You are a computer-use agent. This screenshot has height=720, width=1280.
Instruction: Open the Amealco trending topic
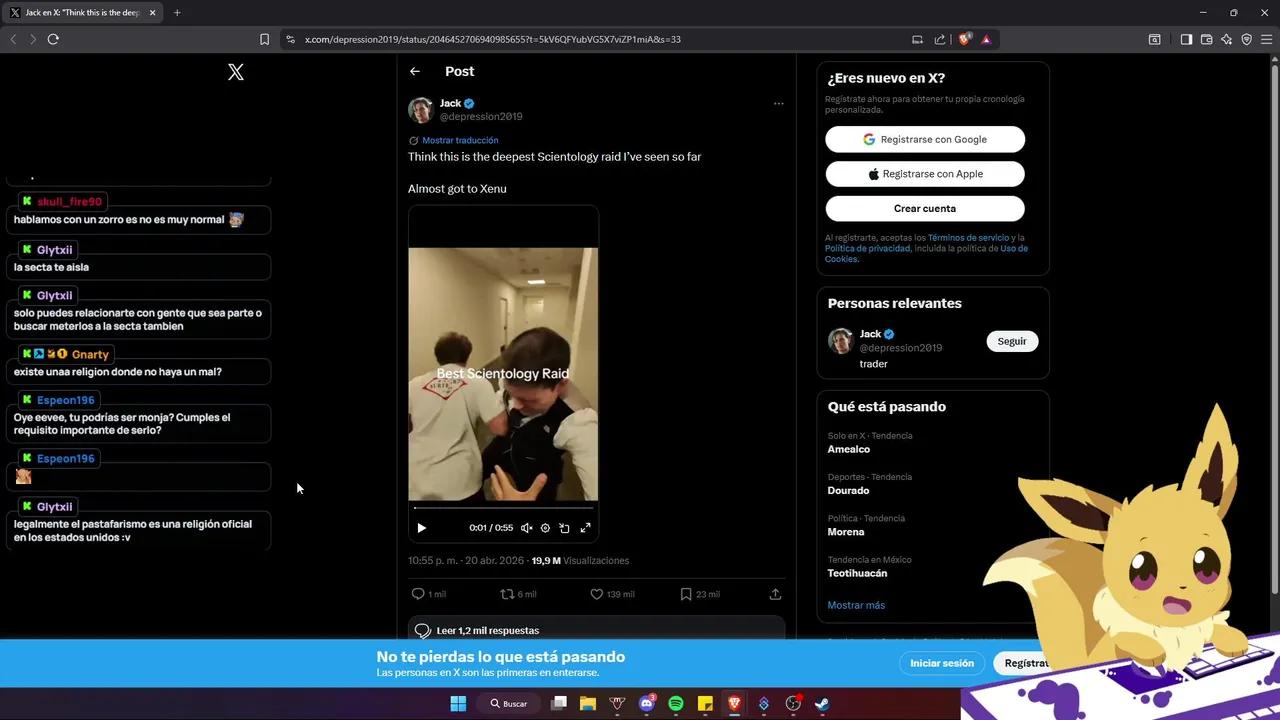coord(849,449)
